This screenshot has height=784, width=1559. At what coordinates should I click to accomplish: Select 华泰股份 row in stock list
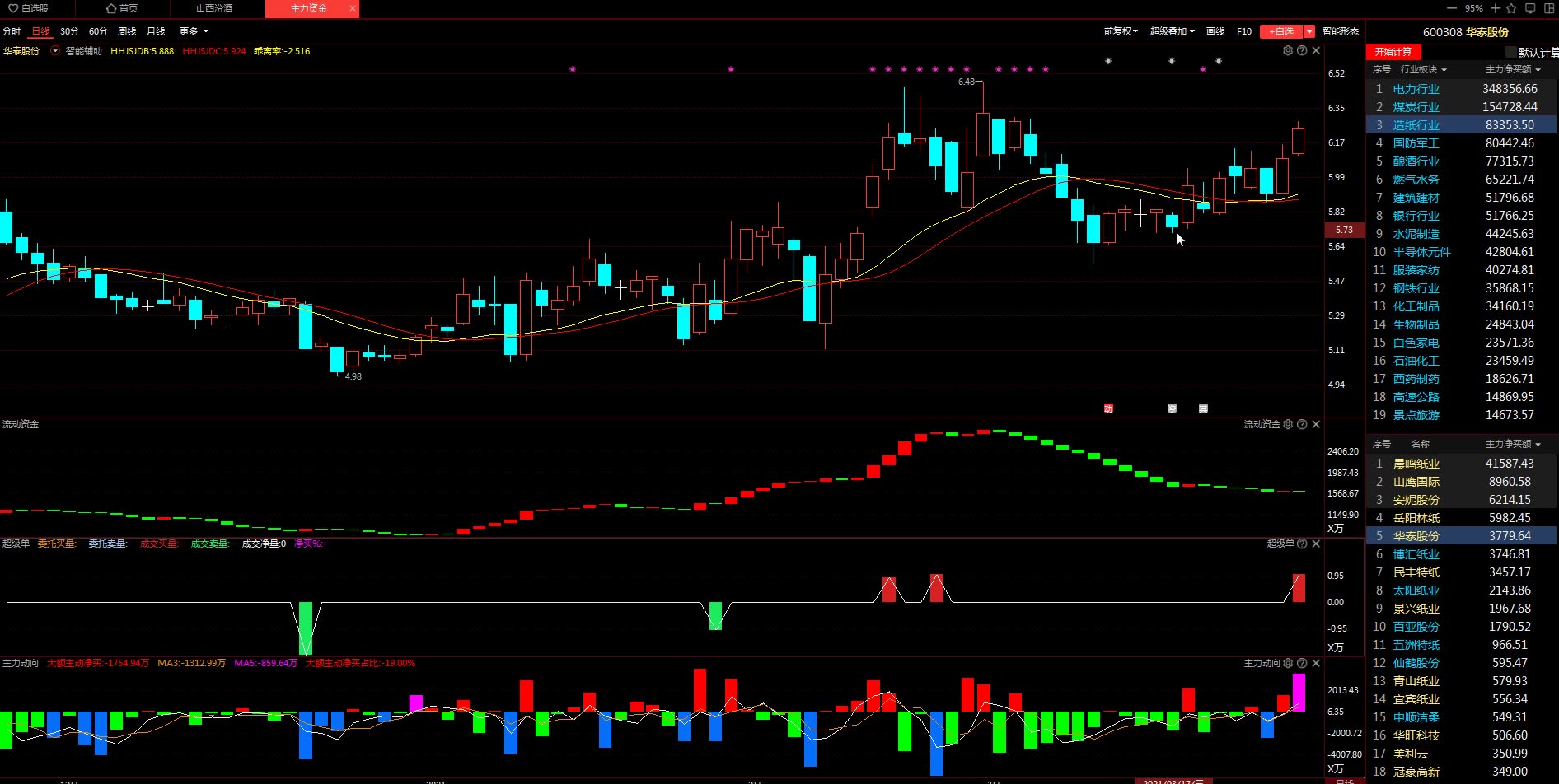pyautogui.click(x=1462, y=536)
